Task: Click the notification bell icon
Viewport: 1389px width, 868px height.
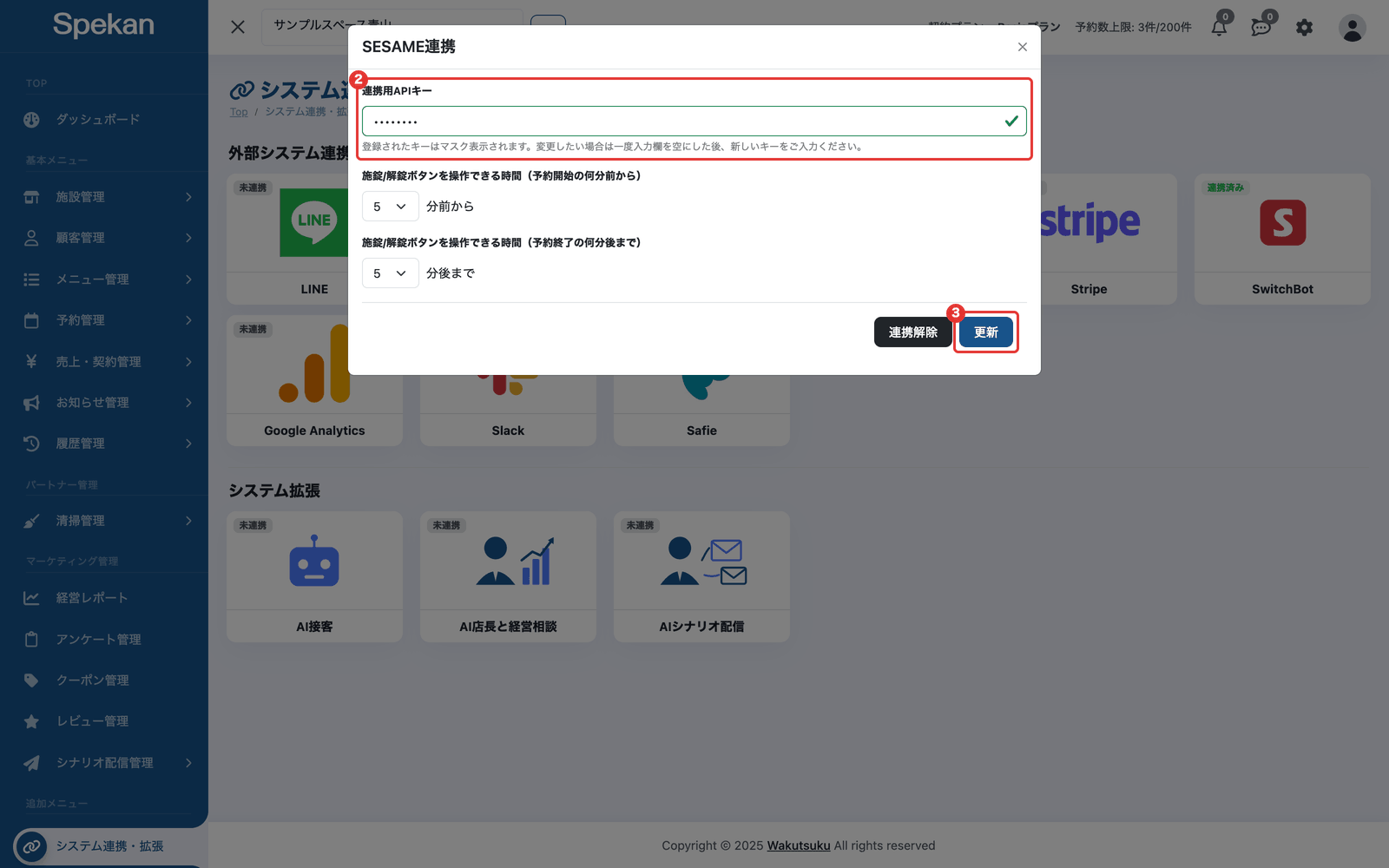Action: point(1219,27)
